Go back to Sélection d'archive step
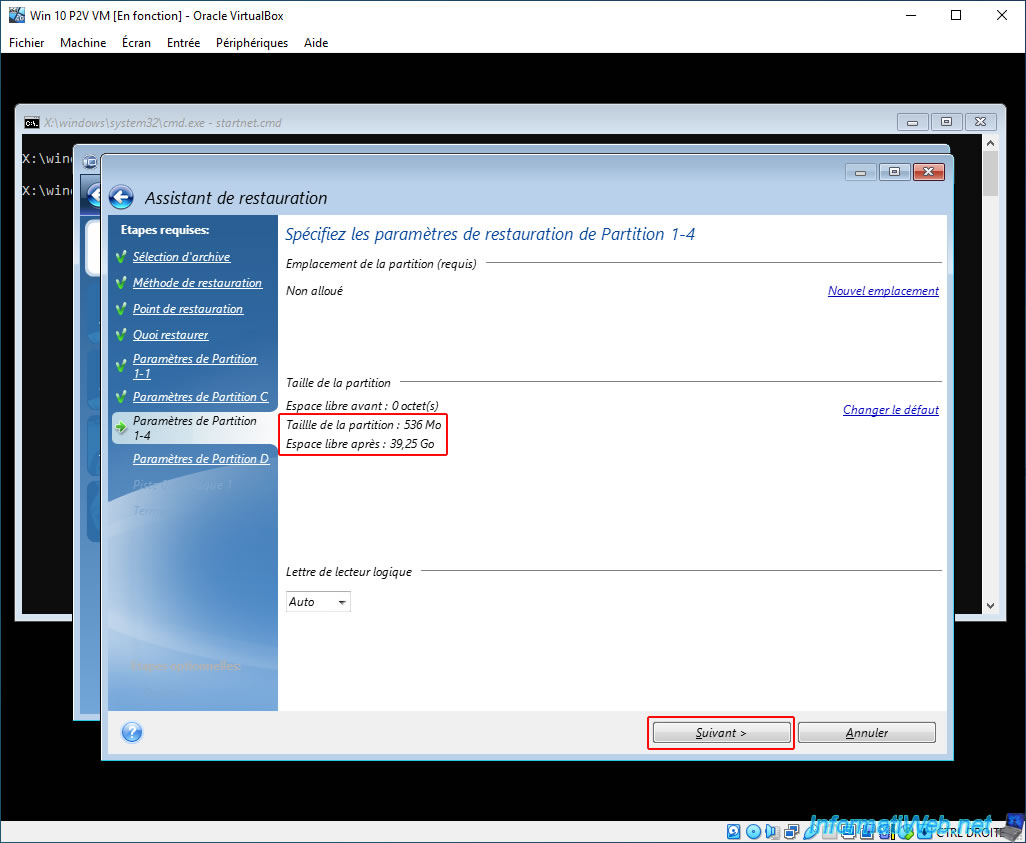The height and width of the screenshot is (843, 1026). click(x=181, y=257)
